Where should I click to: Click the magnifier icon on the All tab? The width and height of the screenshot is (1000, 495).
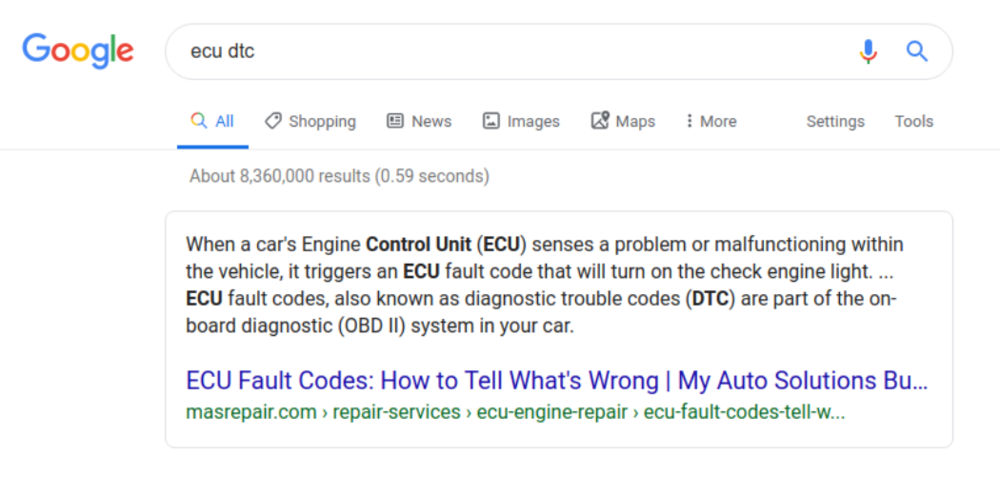point(199,121)
